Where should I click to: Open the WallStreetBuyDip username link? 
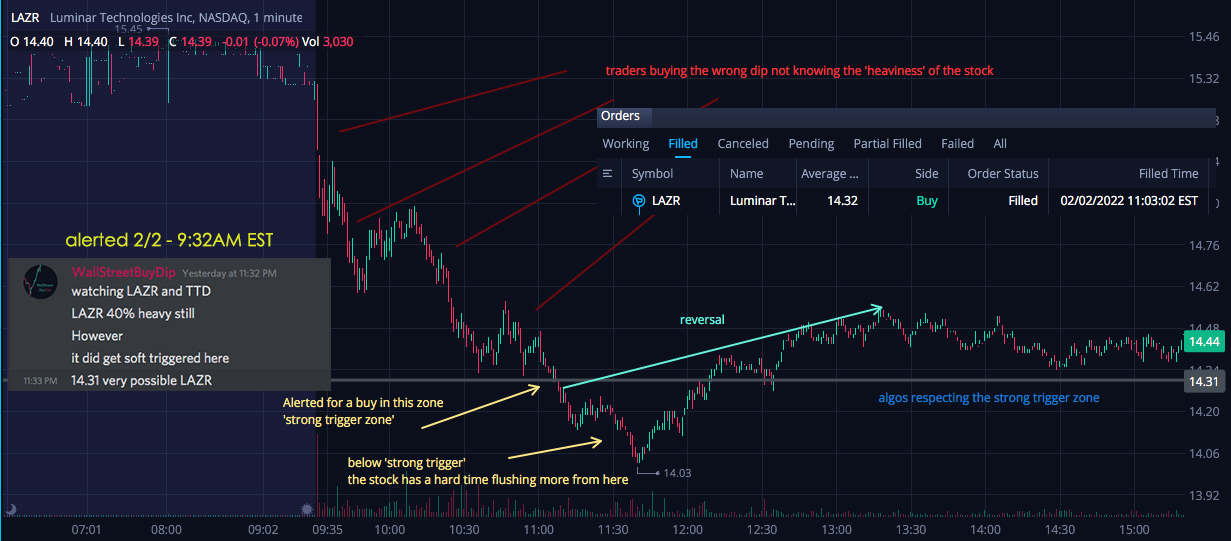pyautogui.click(x=124, y=272)
